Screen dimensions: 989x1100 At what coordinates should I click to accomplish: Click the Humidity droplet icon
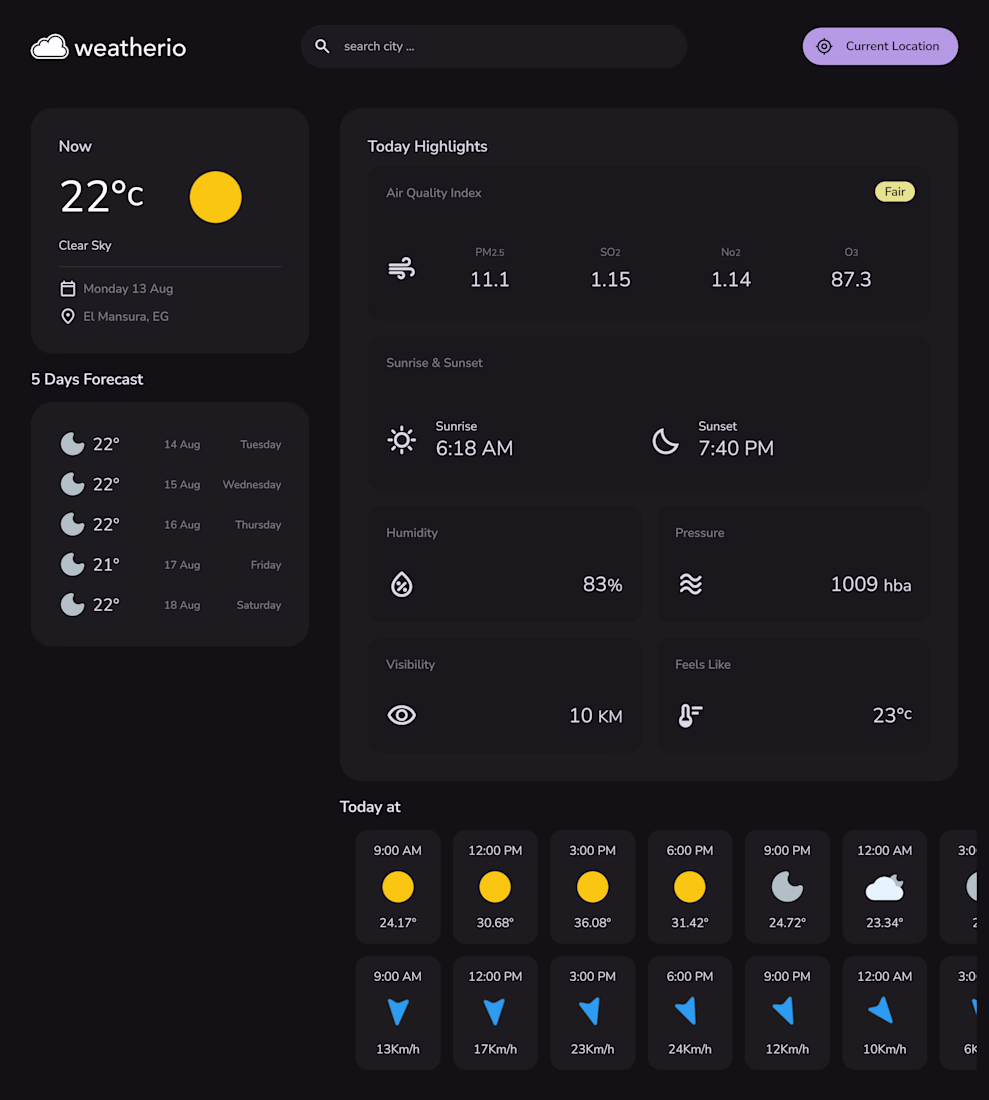[x=402, y=584]
